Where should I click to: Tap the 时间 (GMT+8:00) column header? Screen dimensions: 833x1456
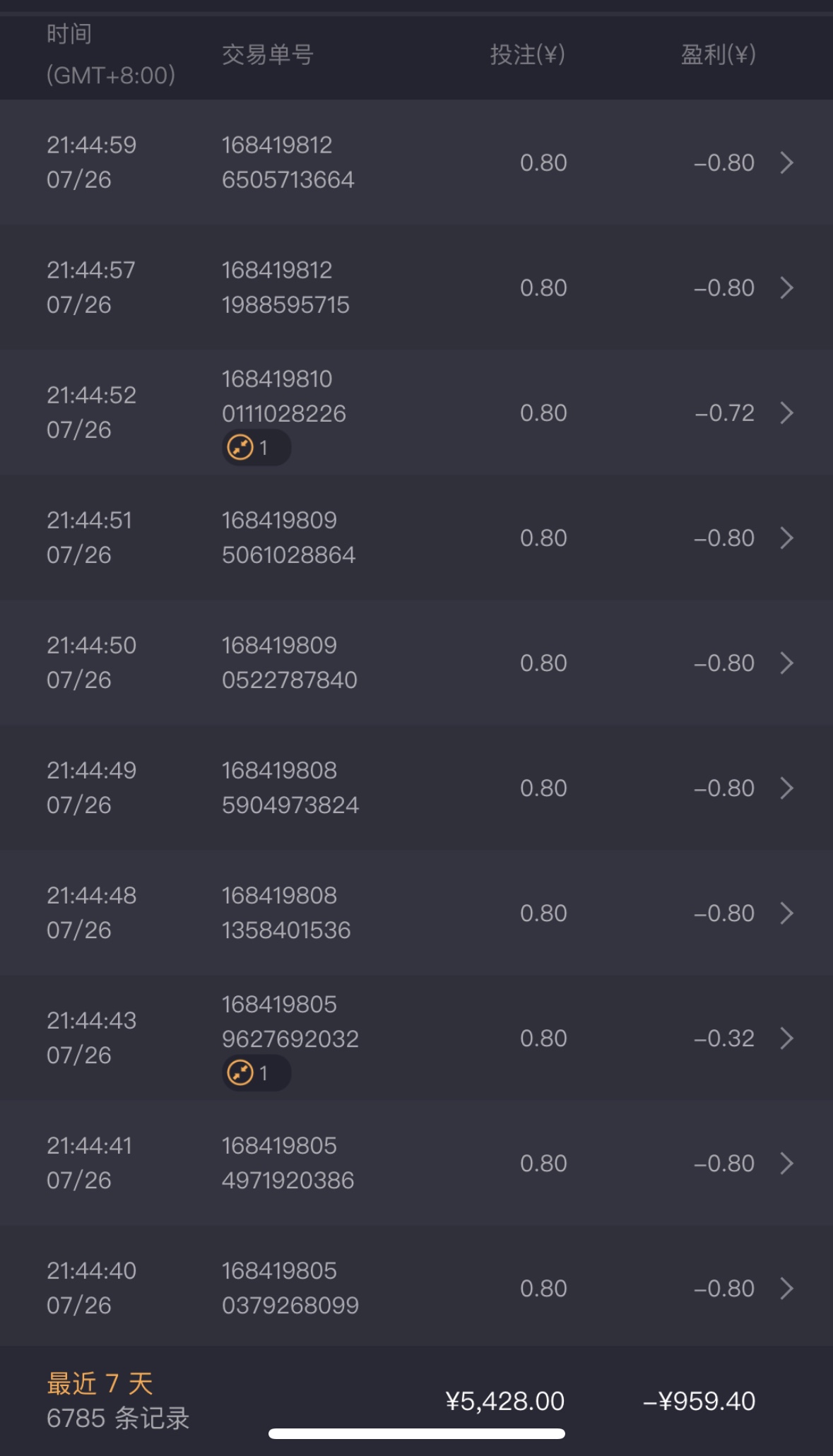(x=110, y=54)
